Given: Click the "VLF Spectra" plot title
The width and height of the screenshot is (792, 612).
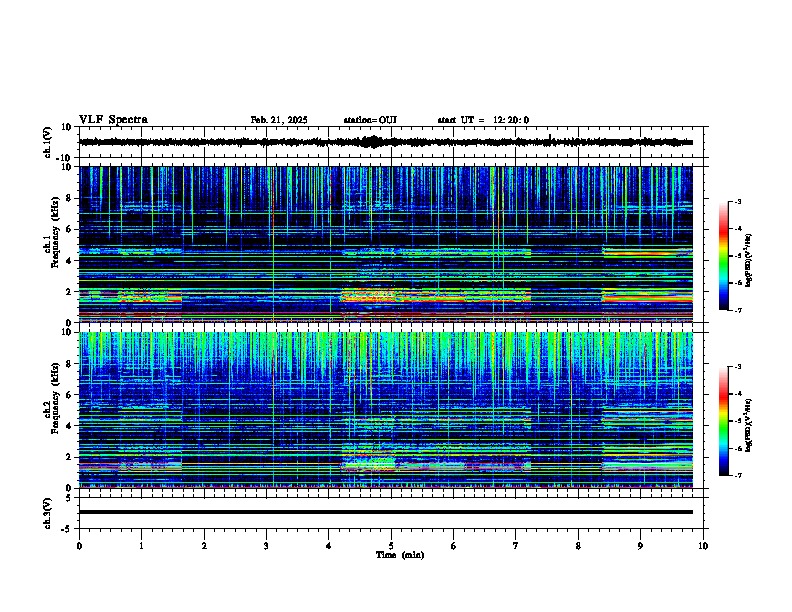Looking at the screenshot, I should point(113,120).
